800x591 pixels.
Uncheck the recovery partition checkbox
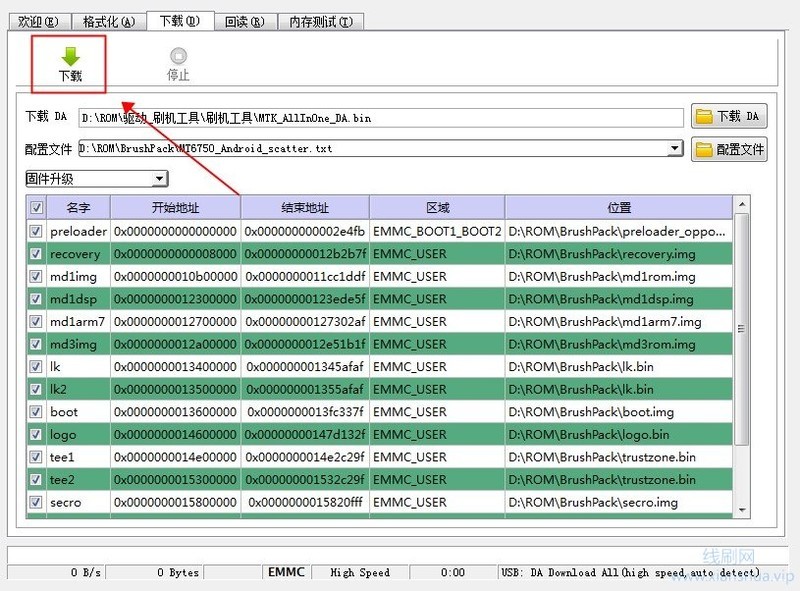click(36, 254)
